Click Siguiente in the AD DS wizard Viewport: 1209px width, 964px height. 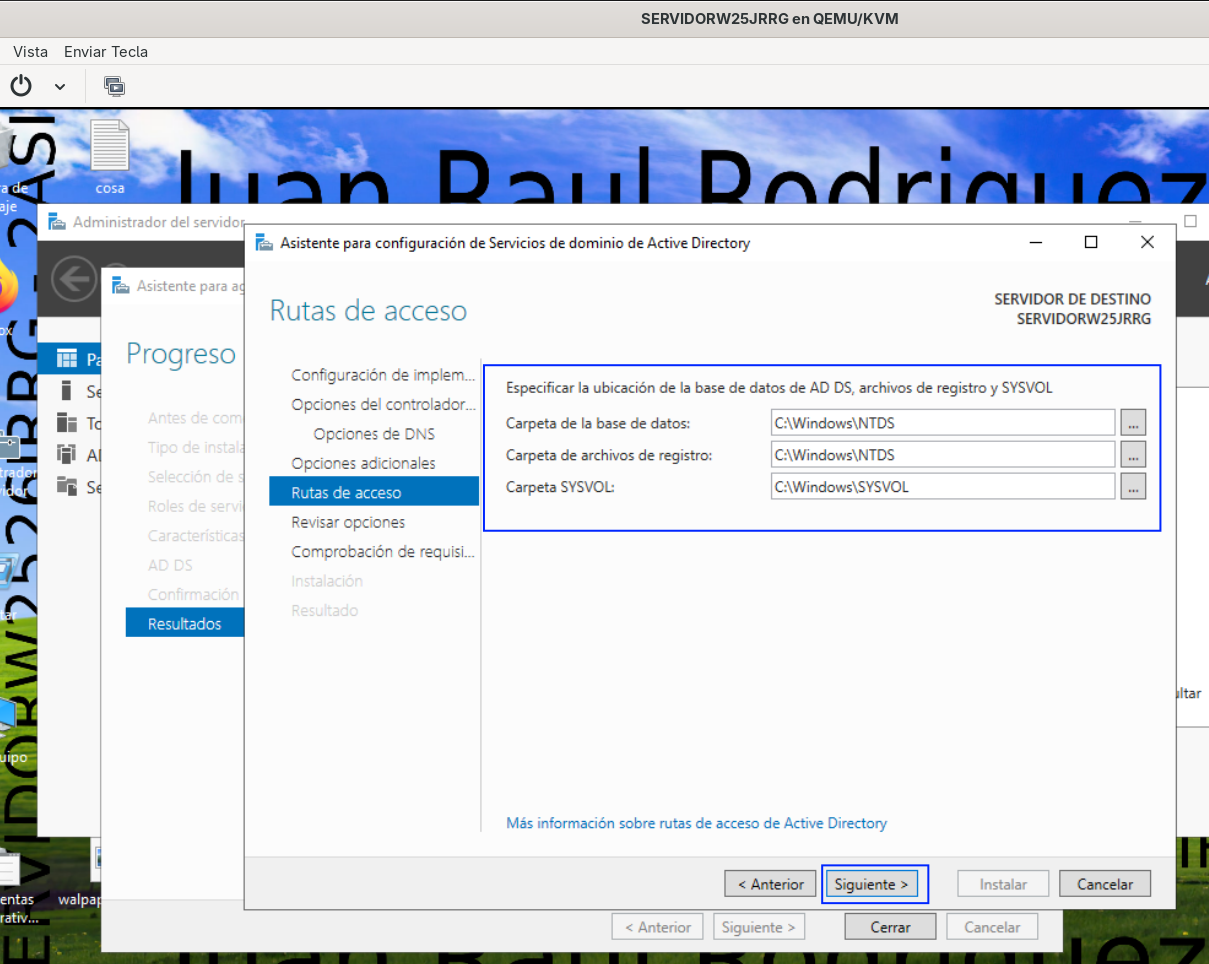(872, 884)
